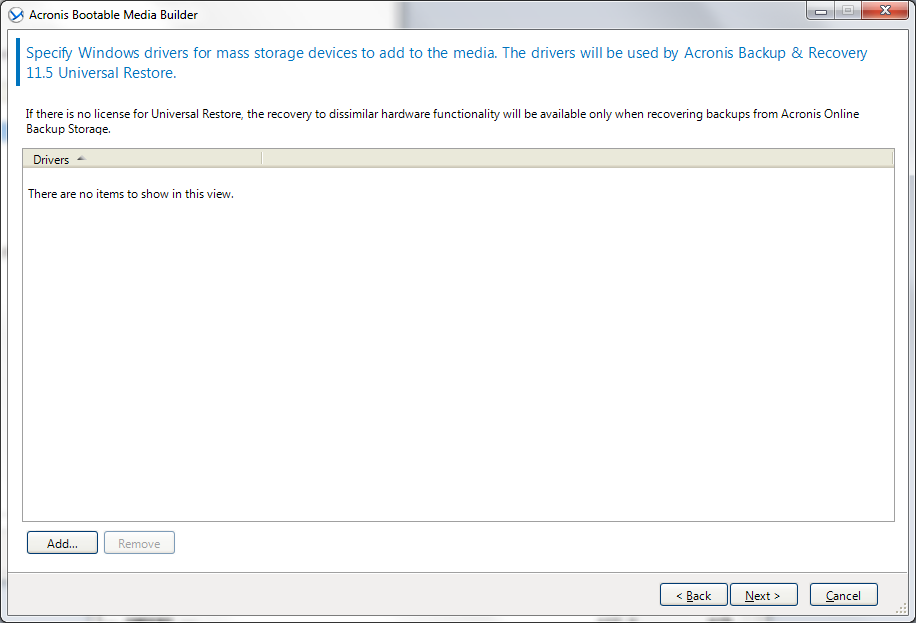Sort by the Drivers column header
Image resolution: width=916 pixels, height=623 pixels.
pyautogui.click(x=142, y=159)
